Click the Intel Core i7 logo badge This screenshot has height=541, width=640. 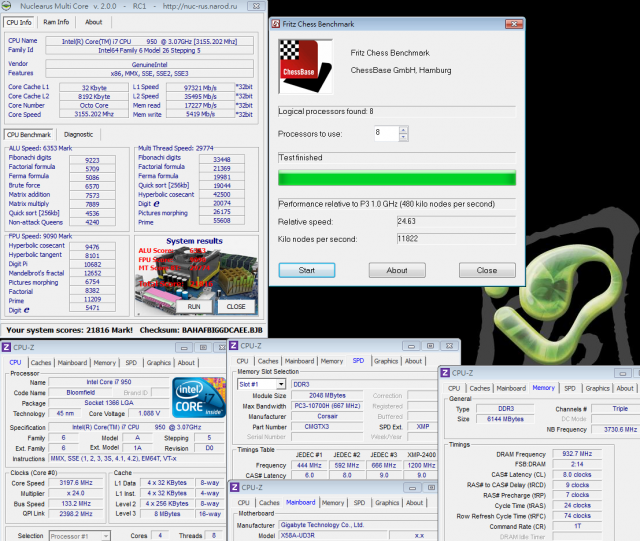(x=199, y=398)
